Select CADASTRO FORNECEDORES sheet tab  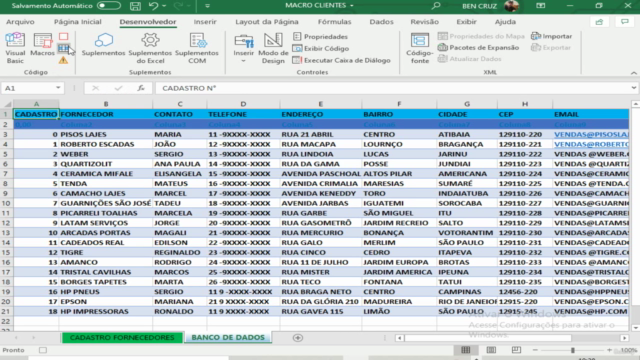(x=122, y=338)
